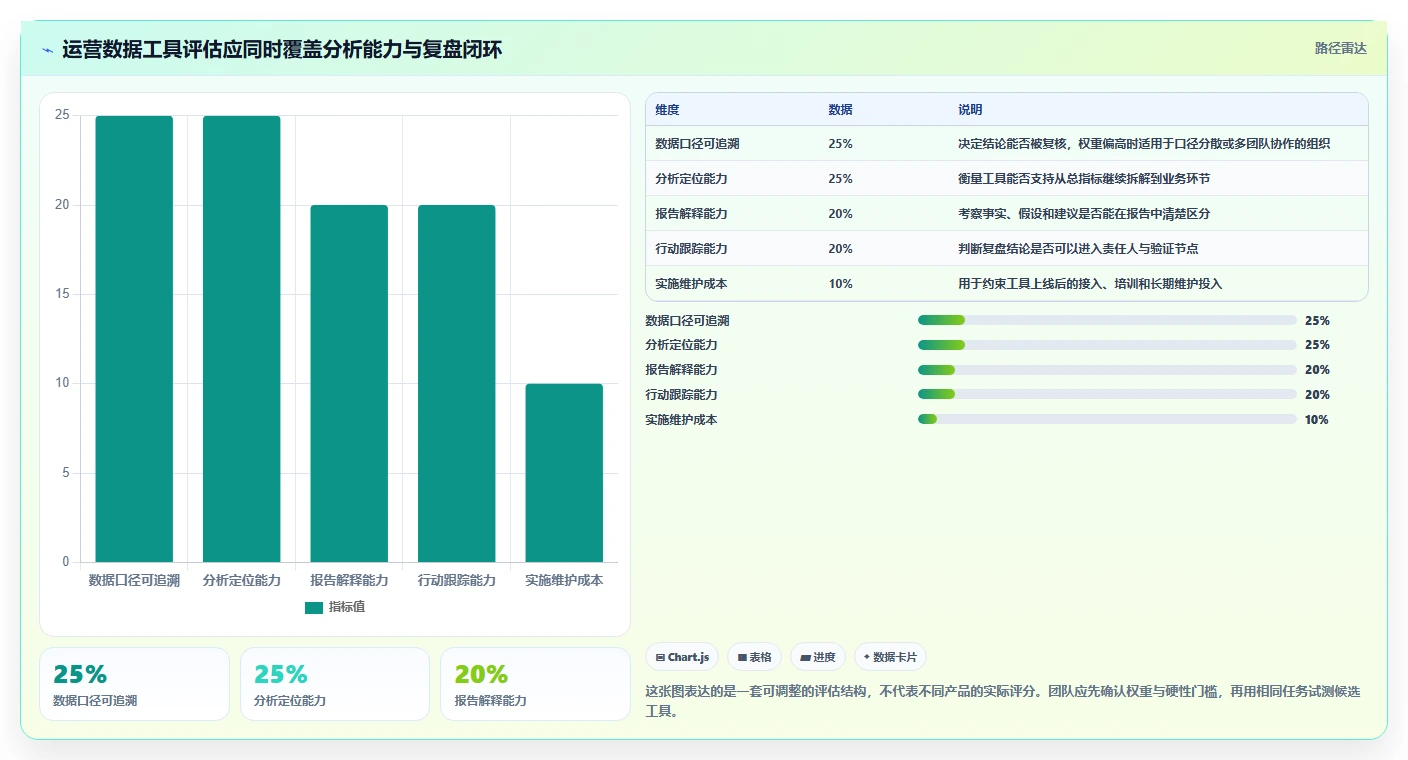
Task: Click the 报告解释能力 bar in chart
Action: [x=349, y=384]
